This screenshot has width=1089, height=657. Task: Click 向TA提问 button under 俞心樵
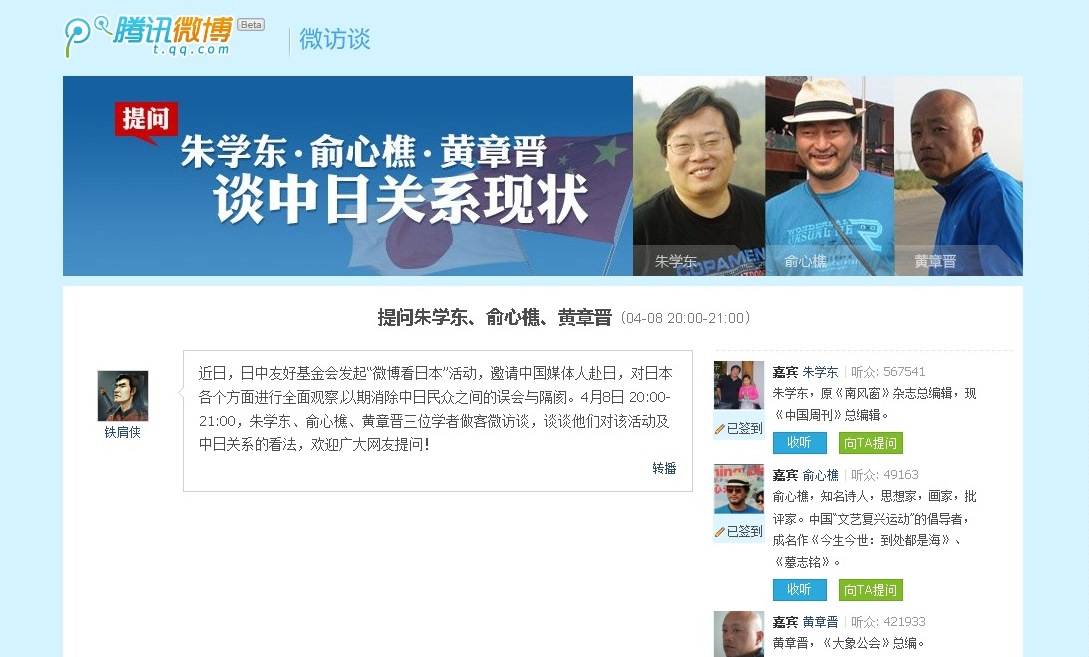point(871,590)
